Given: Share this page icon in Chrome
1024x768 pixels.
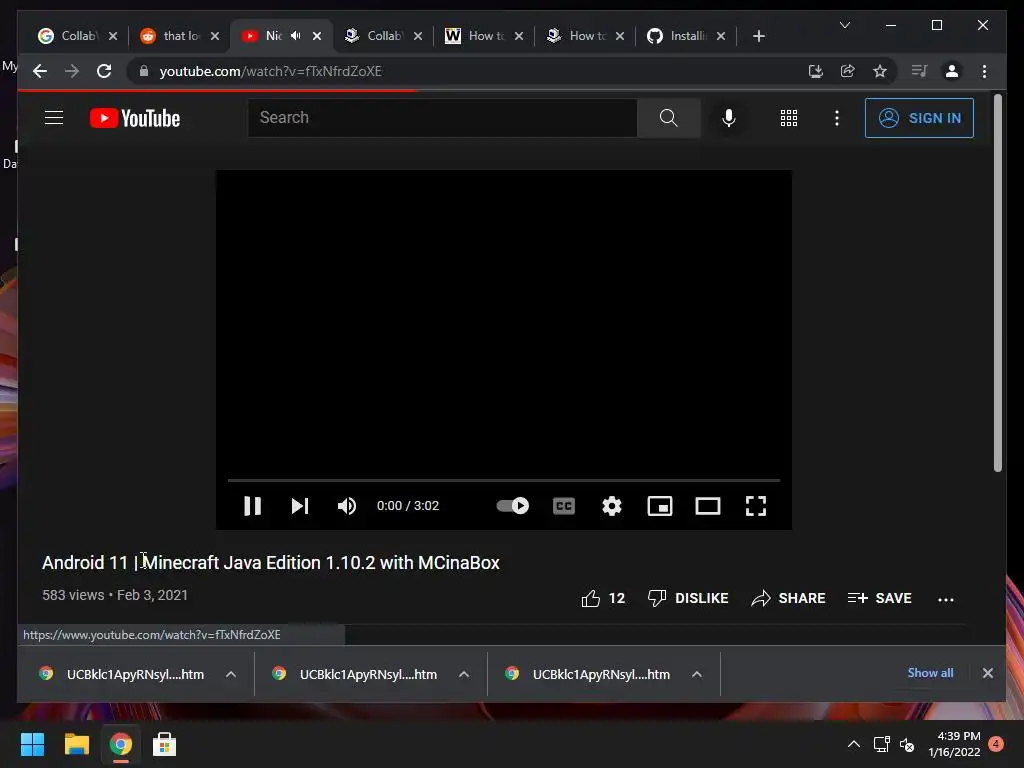Looking at the screenshot, I should click(x=847, y=71).
